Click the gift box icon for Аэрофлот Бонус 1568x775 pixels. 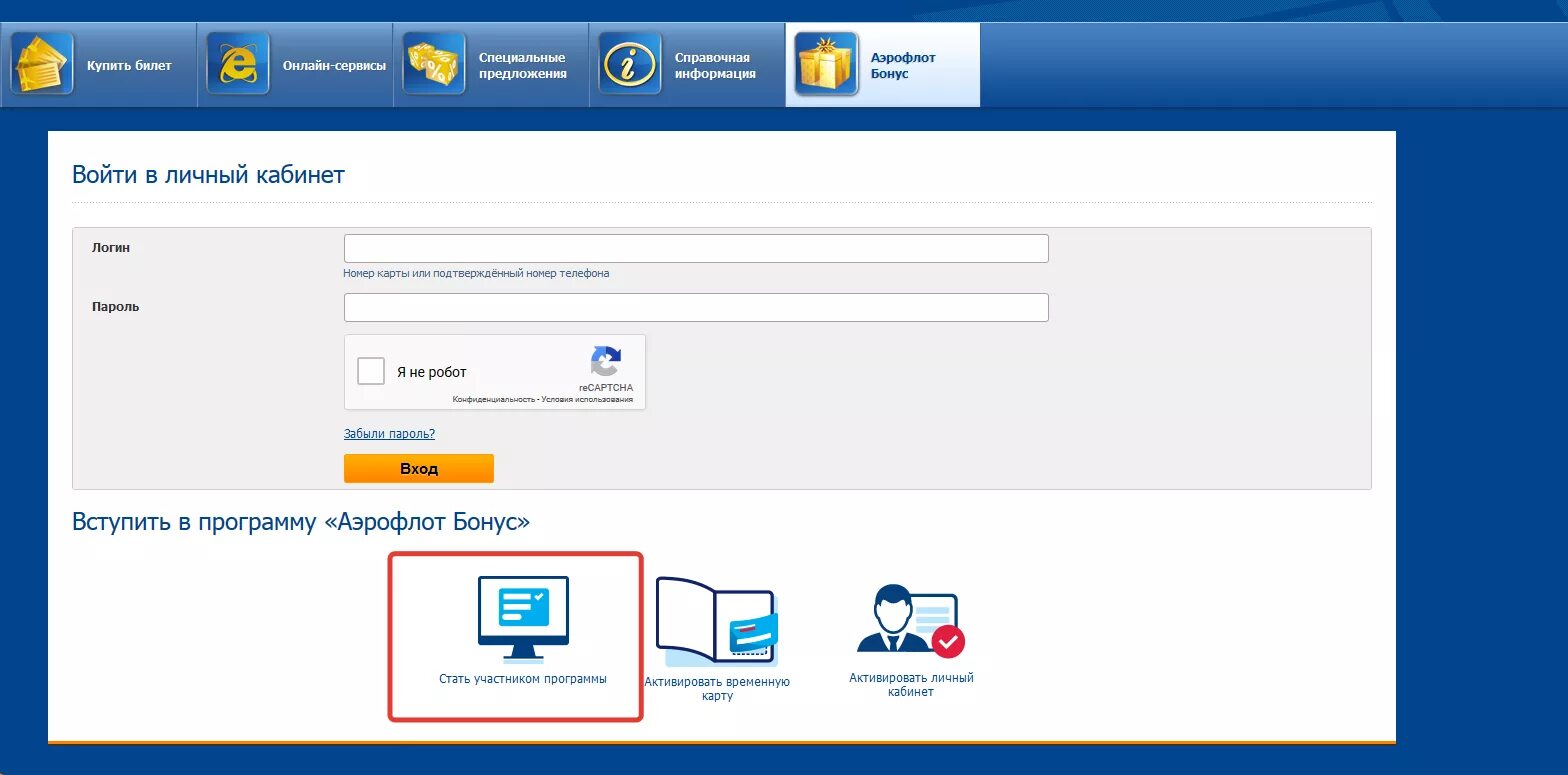826,64
